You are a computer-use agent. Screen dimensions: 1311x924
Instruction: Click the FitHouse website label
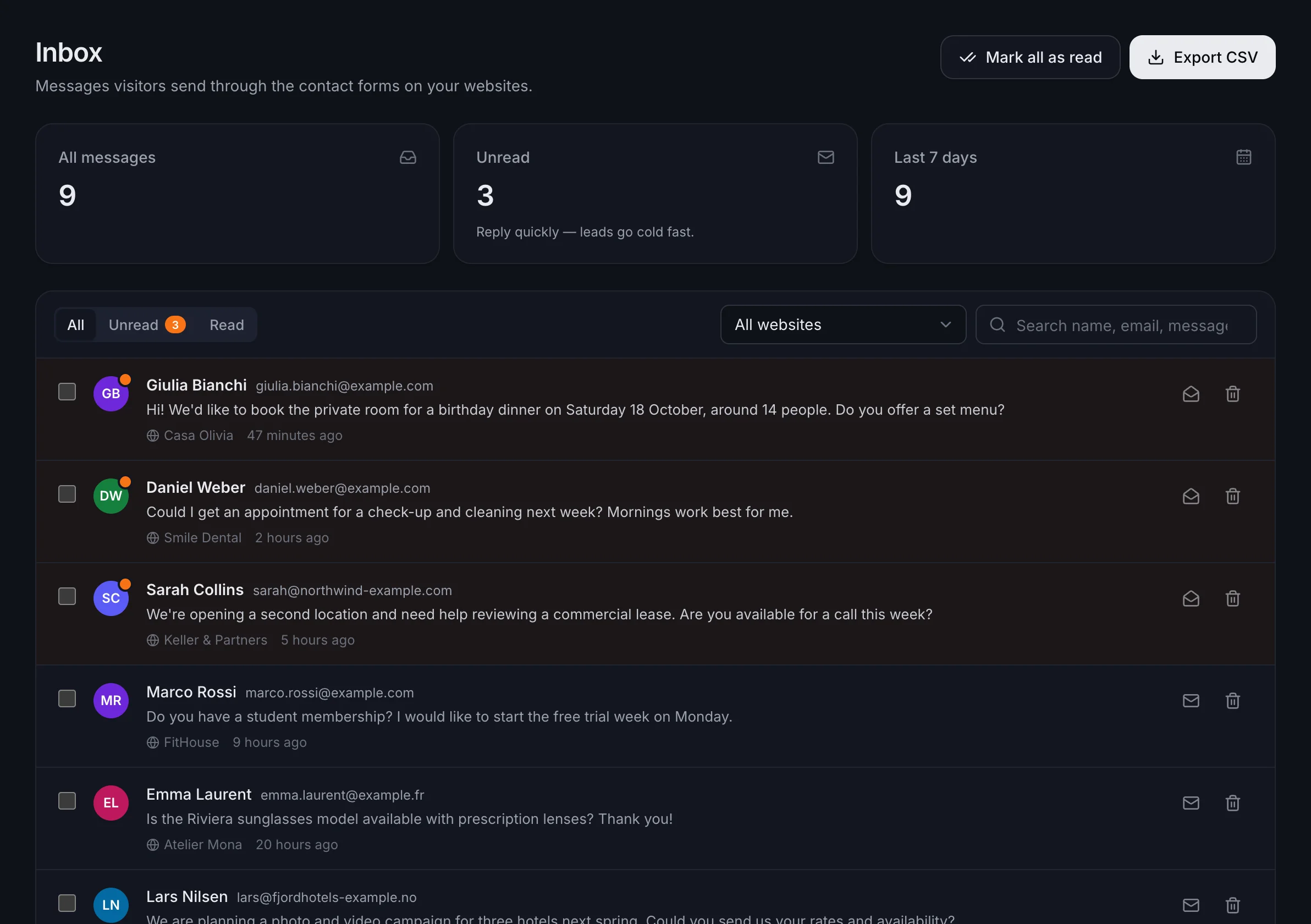[191, 743]
